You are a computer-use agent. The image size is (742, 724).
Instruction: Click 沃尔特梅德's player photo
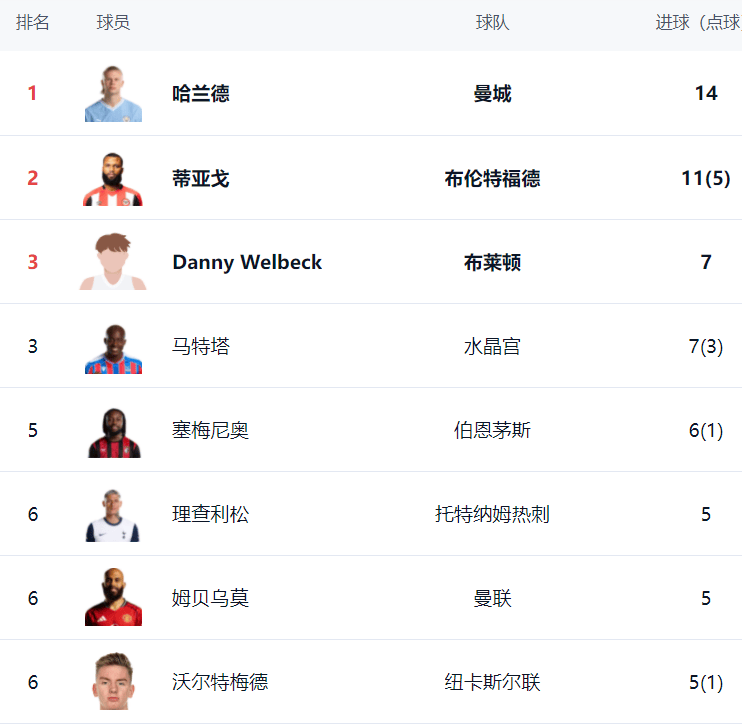(x=113, y=683)
